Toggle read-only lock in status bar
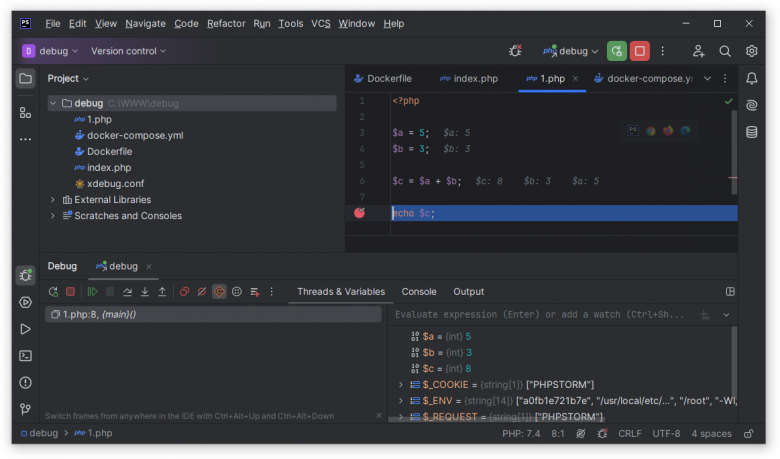 point(748,434)
